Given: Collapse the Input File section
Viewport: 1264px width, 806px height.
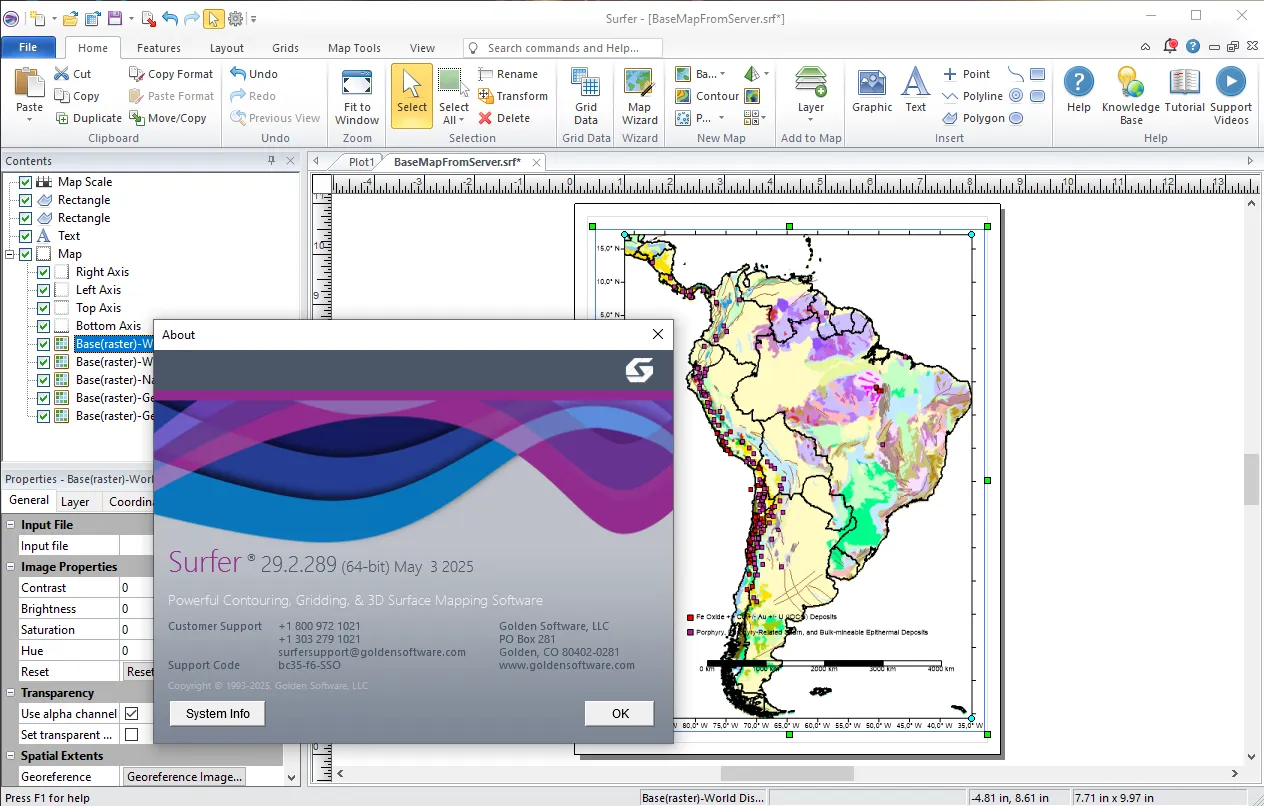Looking at the screenshot, I should coord(10,525).
